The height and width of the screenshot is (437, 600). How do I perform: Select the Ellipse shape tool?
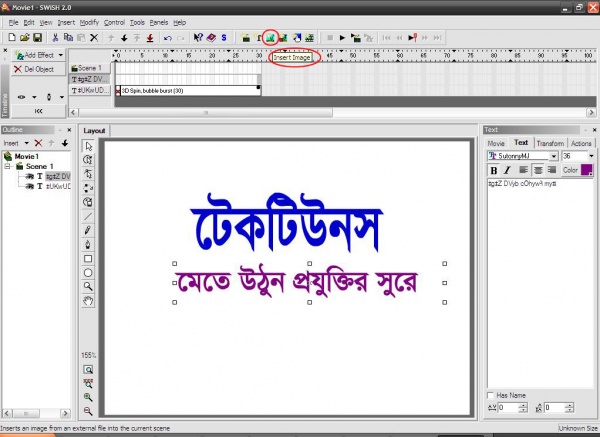[88, 273]
